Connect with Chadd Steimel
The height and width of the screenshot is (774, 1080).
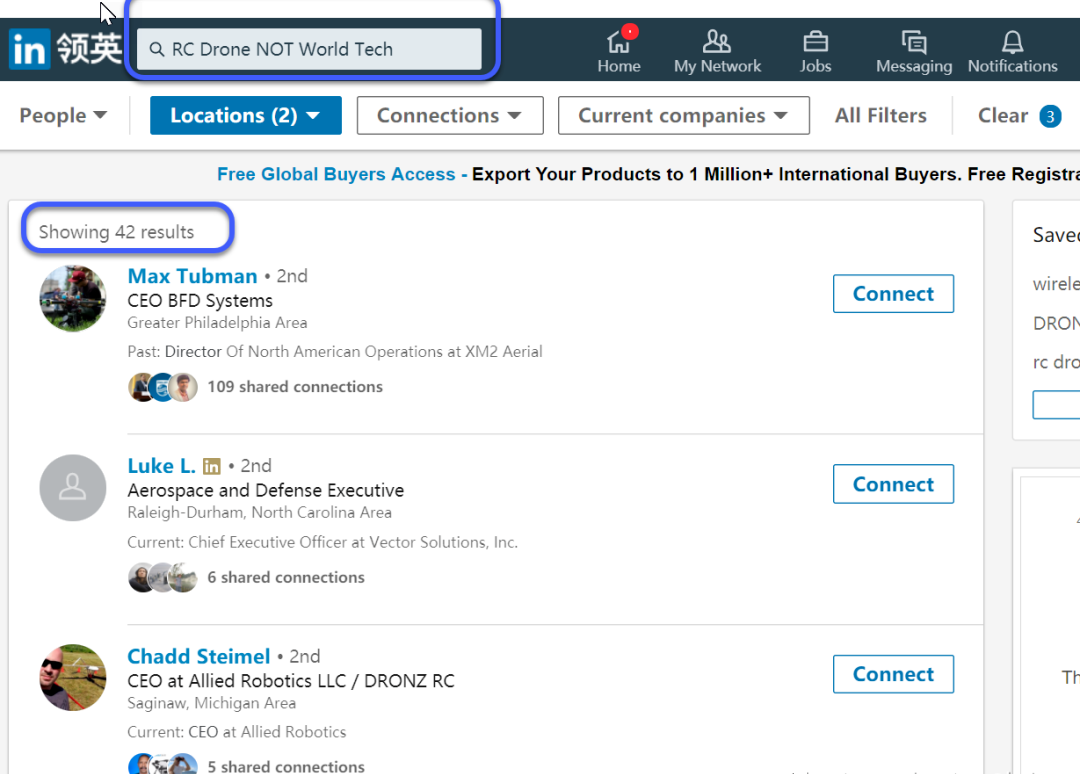click(x=893, y=674)
